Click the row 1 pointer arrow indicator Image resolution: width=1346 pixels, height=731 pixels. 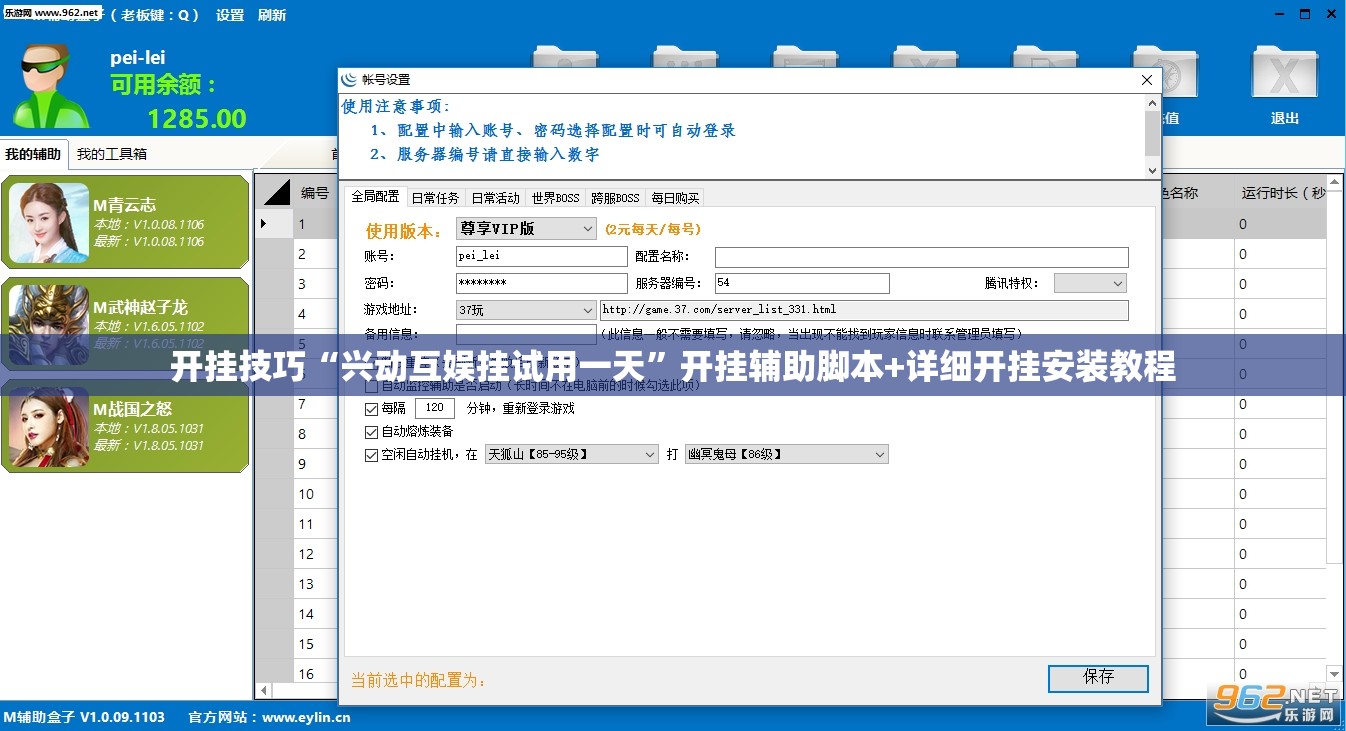[264, 223]
